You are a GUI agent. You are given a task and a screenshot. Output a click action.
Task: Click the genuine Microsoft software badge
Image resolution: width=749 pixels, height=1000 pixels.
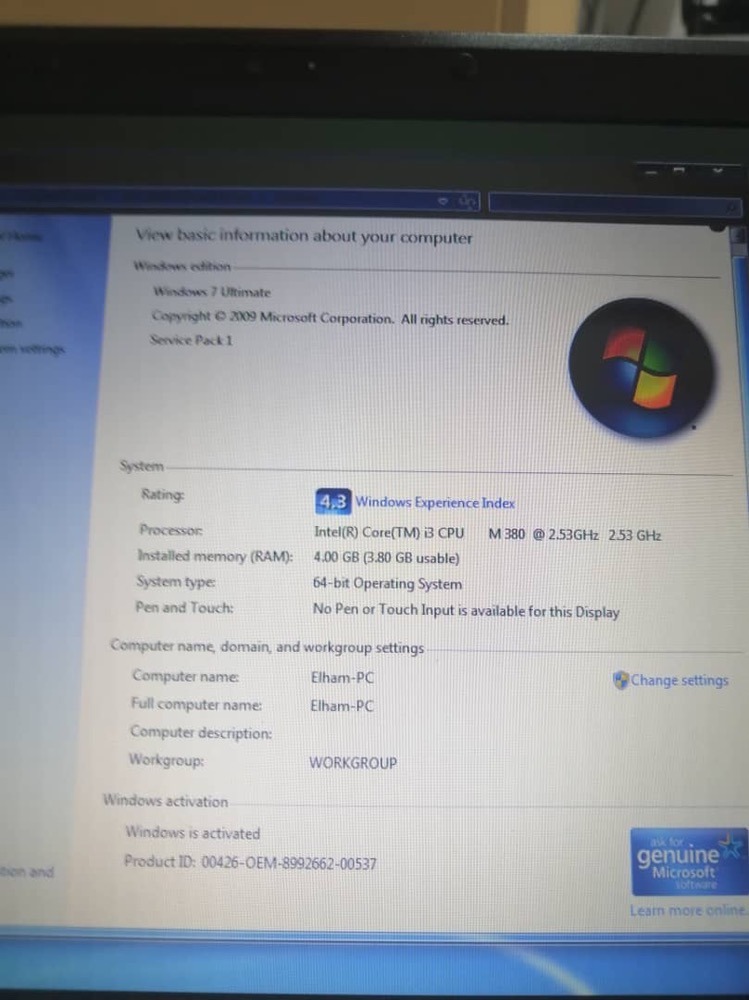click(688, 862)
